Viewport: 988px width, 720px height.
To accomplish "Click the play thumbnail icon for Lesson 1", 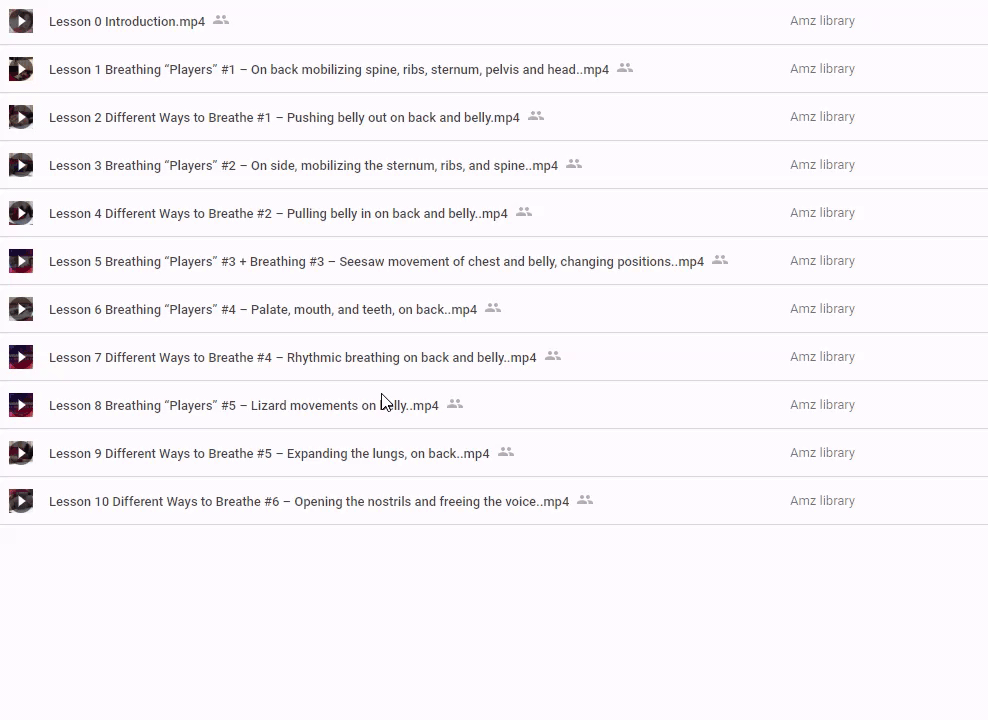I will point(21,69).
